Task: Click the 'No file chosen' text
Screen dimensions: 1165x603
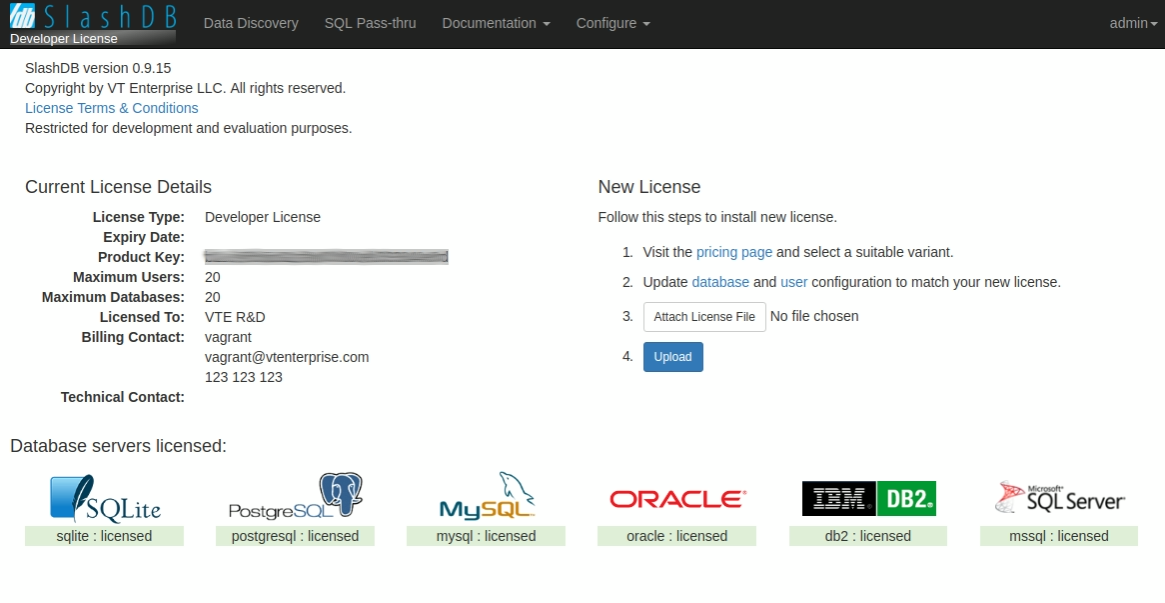Action: pos(814,316)
